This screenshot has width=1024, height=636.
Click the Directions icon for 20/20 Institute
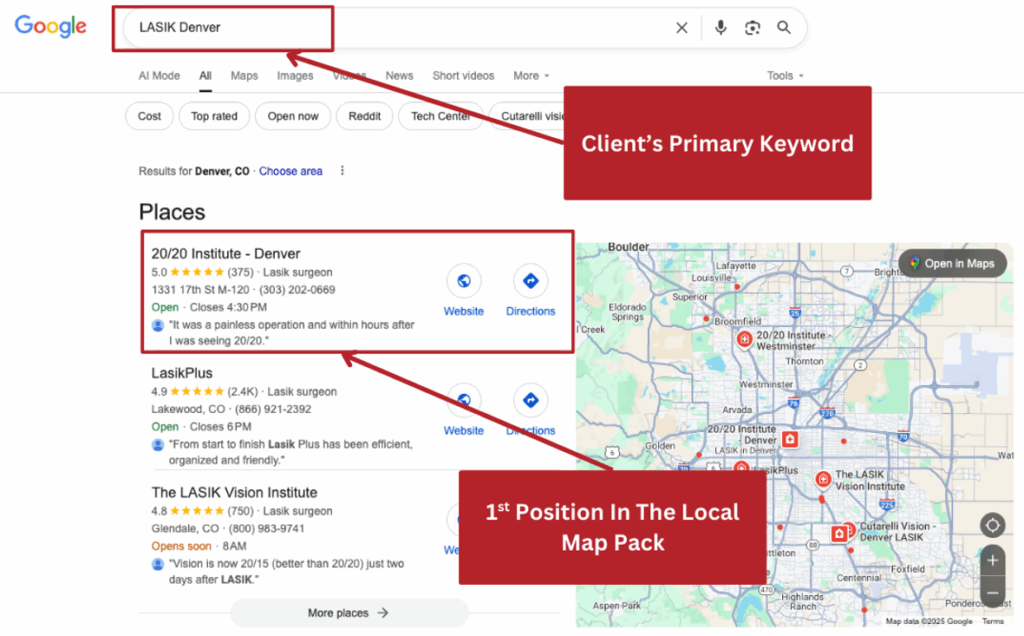click(x=530, y=281)
